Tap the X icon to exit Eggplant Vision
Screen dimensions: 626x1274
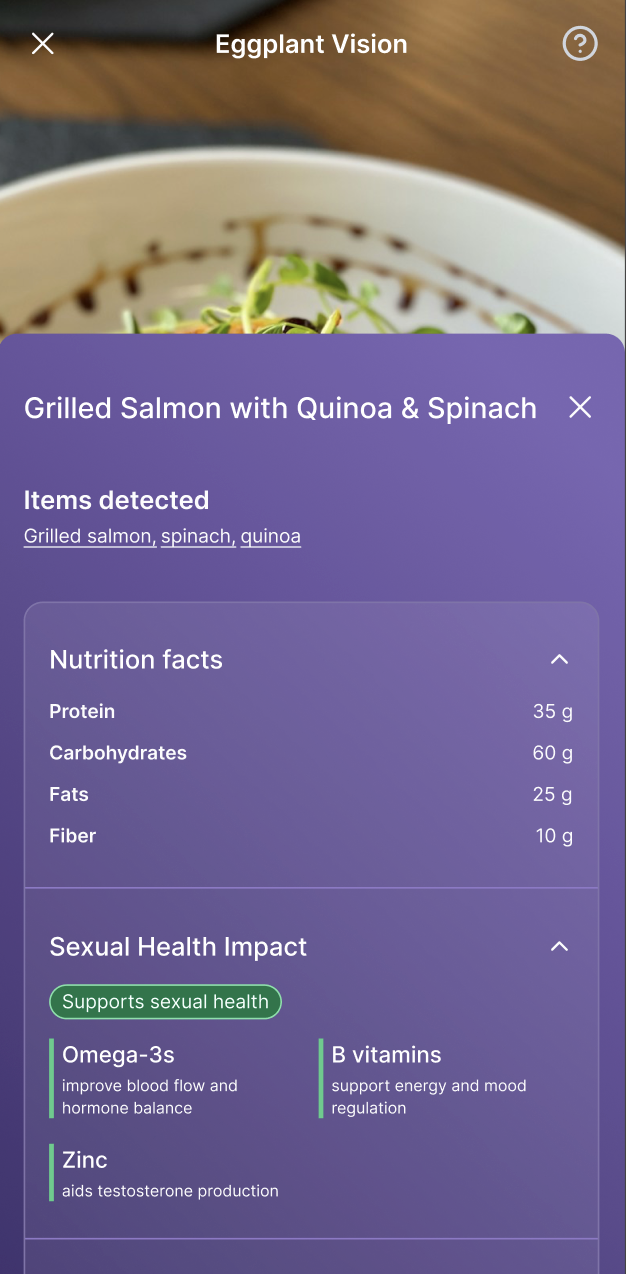point(42,44)
